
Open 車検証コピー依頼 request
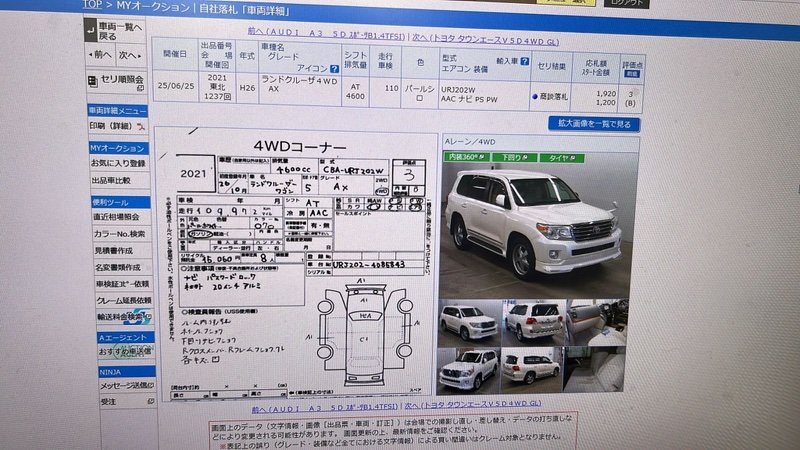coord(123,284)
